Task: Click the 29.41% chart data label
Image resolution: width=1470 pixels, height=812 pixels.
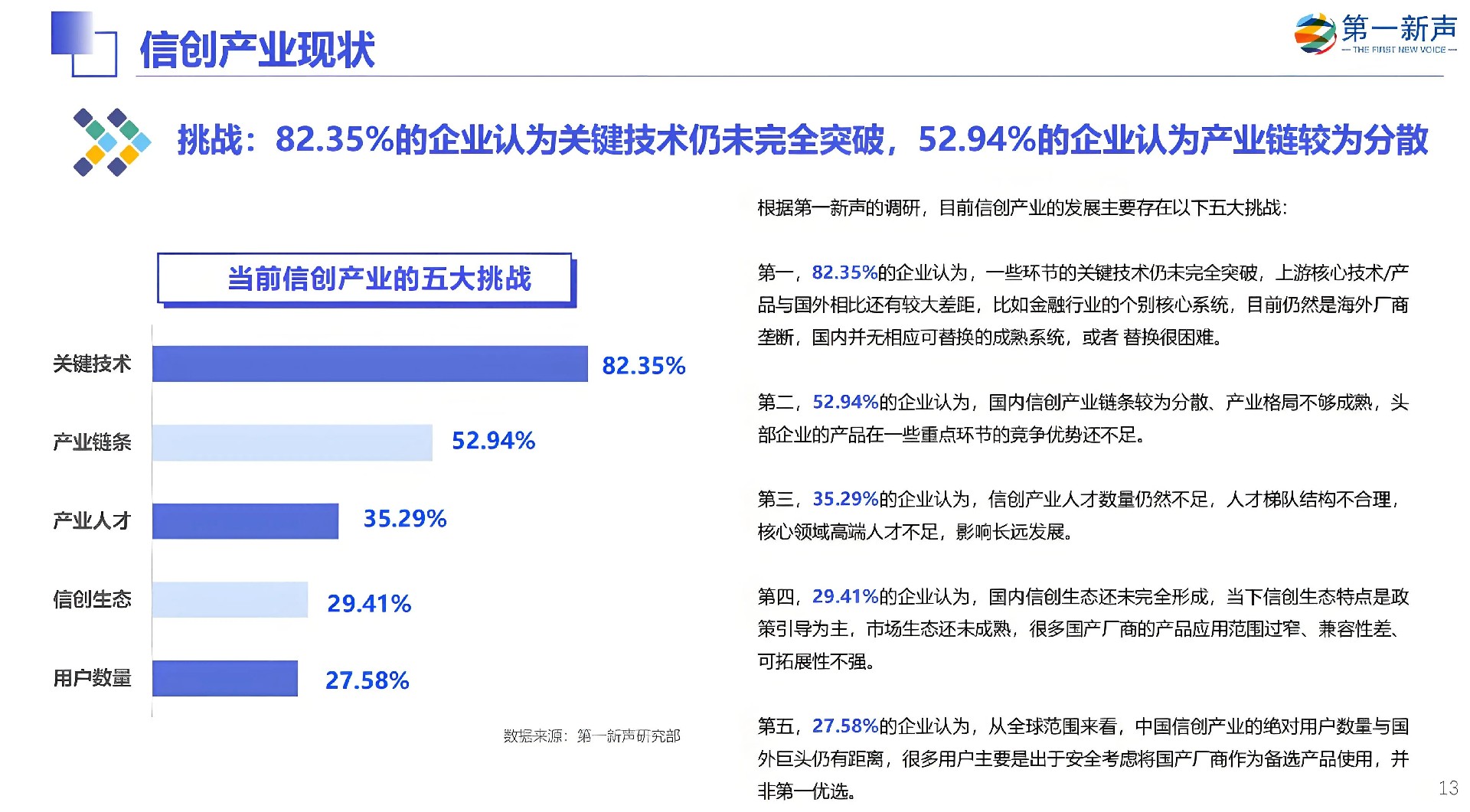Action: coord(369,604)
